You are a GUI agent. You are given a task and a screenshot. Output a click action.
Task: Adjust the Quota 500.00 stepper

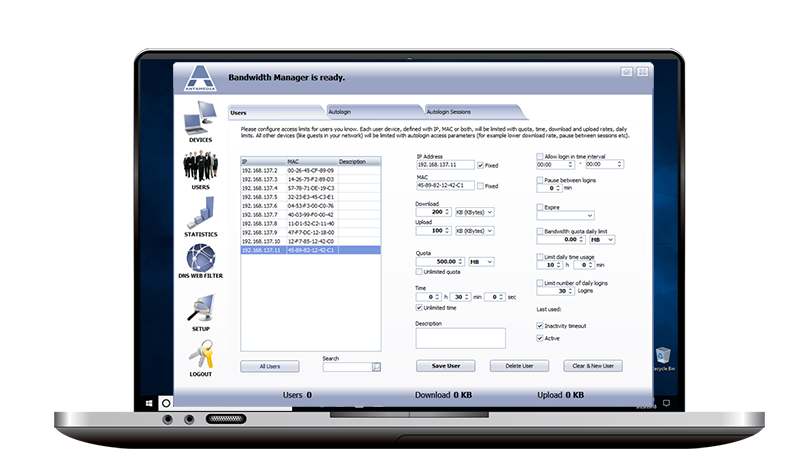(x=460, y=262)
